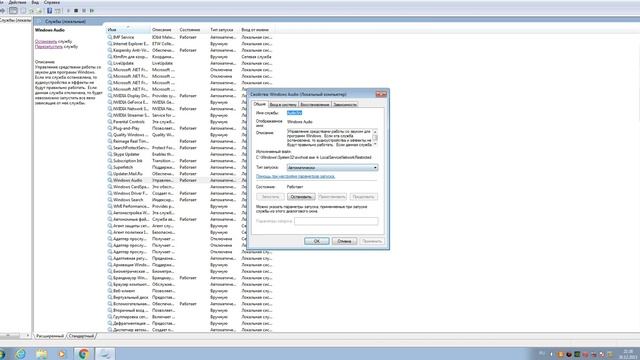
Task: Sort by the Имя column header
Action: click(x=128, y=30)
